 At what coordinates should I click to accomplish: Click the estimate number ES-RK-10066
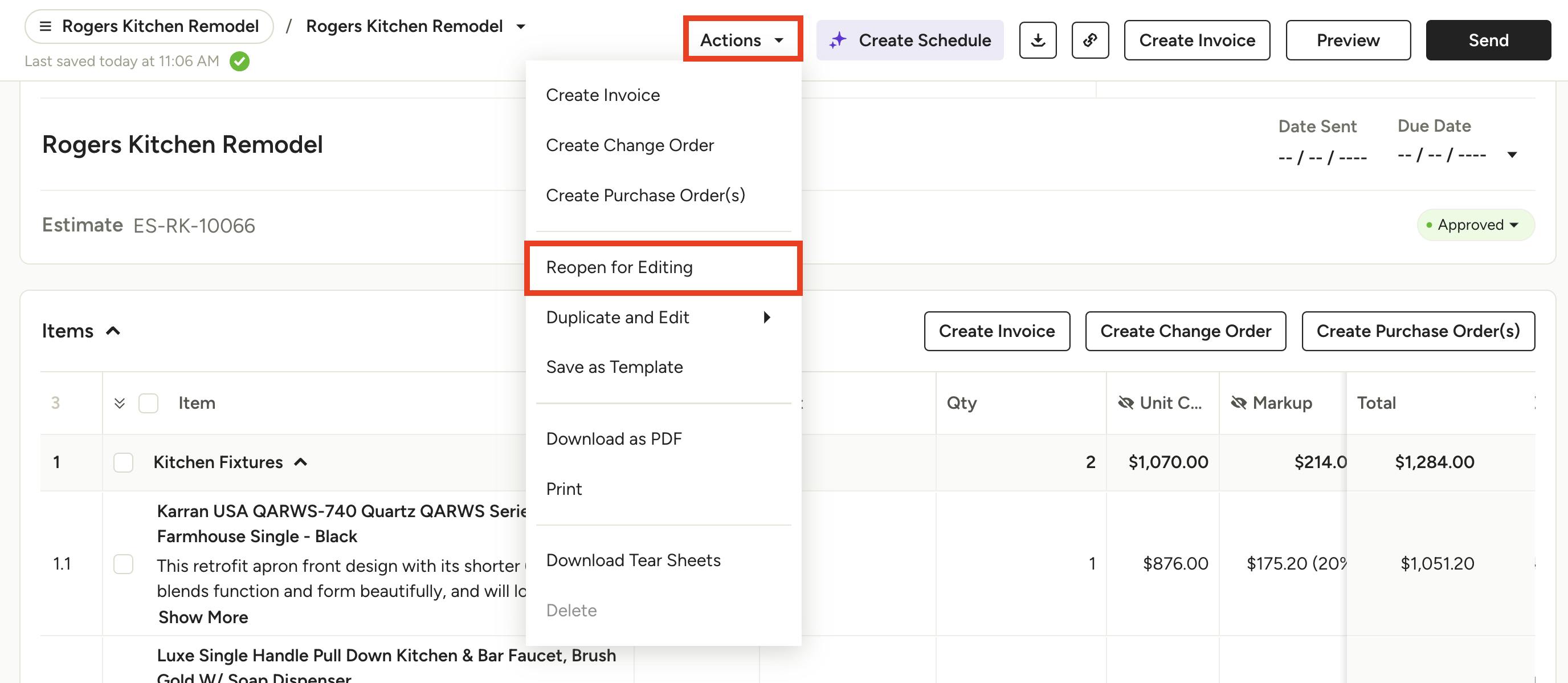click(x=194, y=225)
